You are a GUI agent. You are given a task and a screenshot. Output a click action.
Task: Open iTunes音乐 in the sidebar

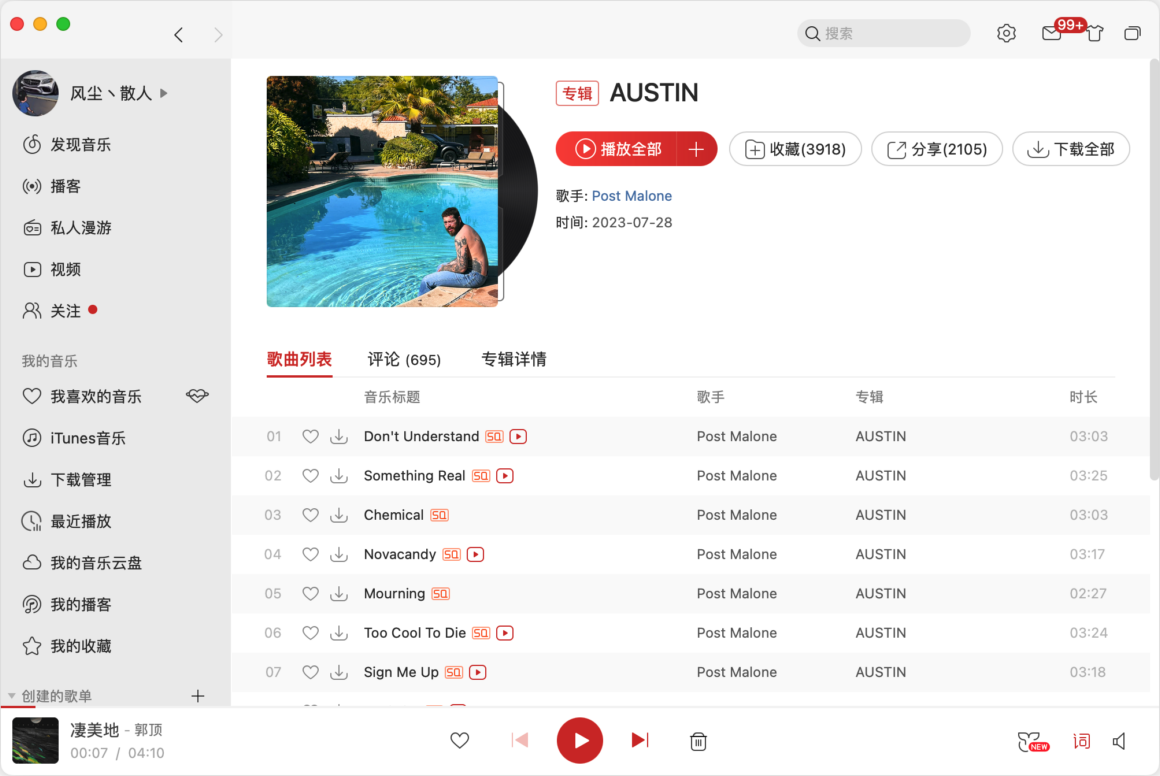74,438
